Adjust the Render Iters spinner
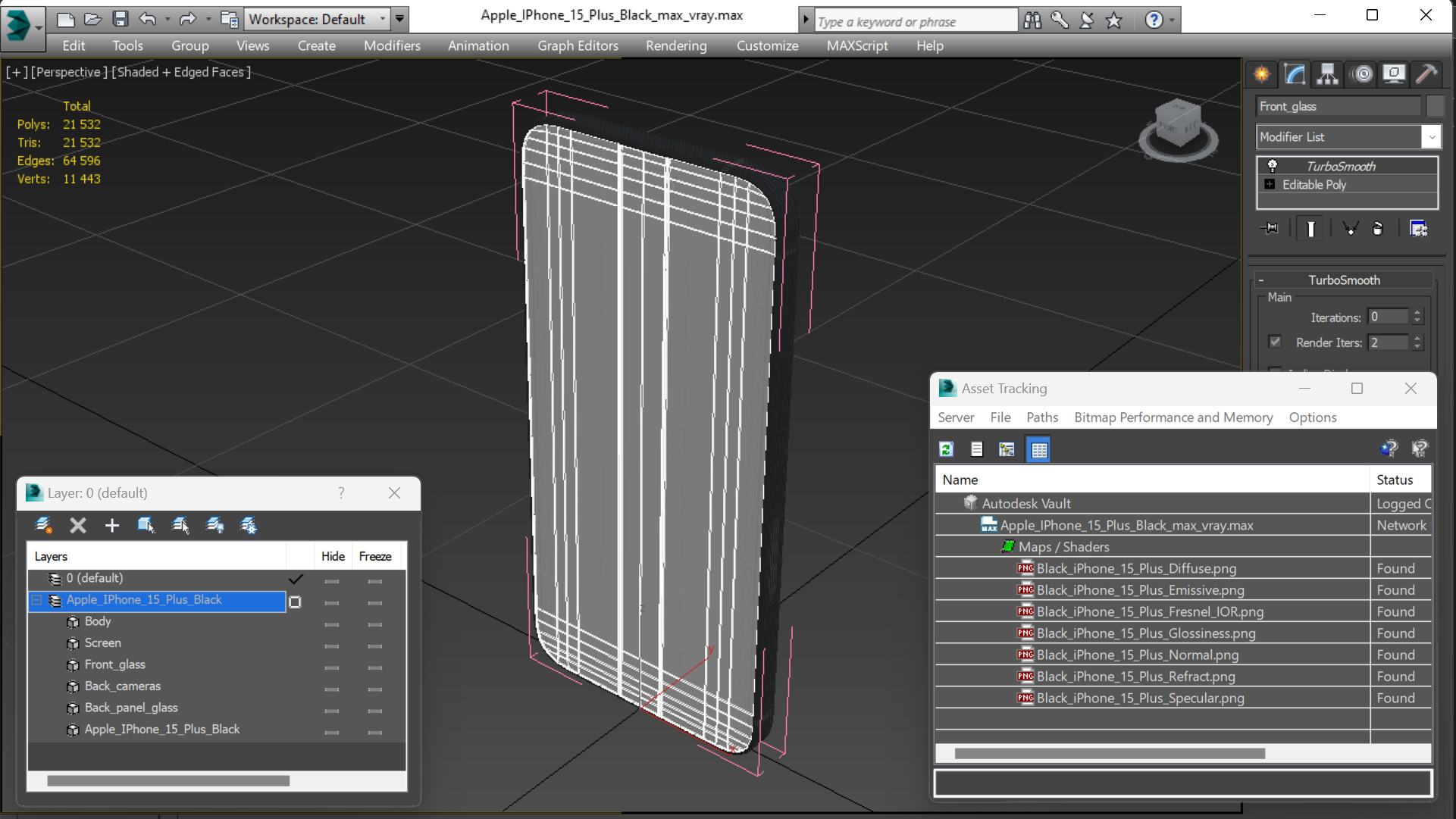The height and width of the screenshot is (819, 1456). point(1417,342)
